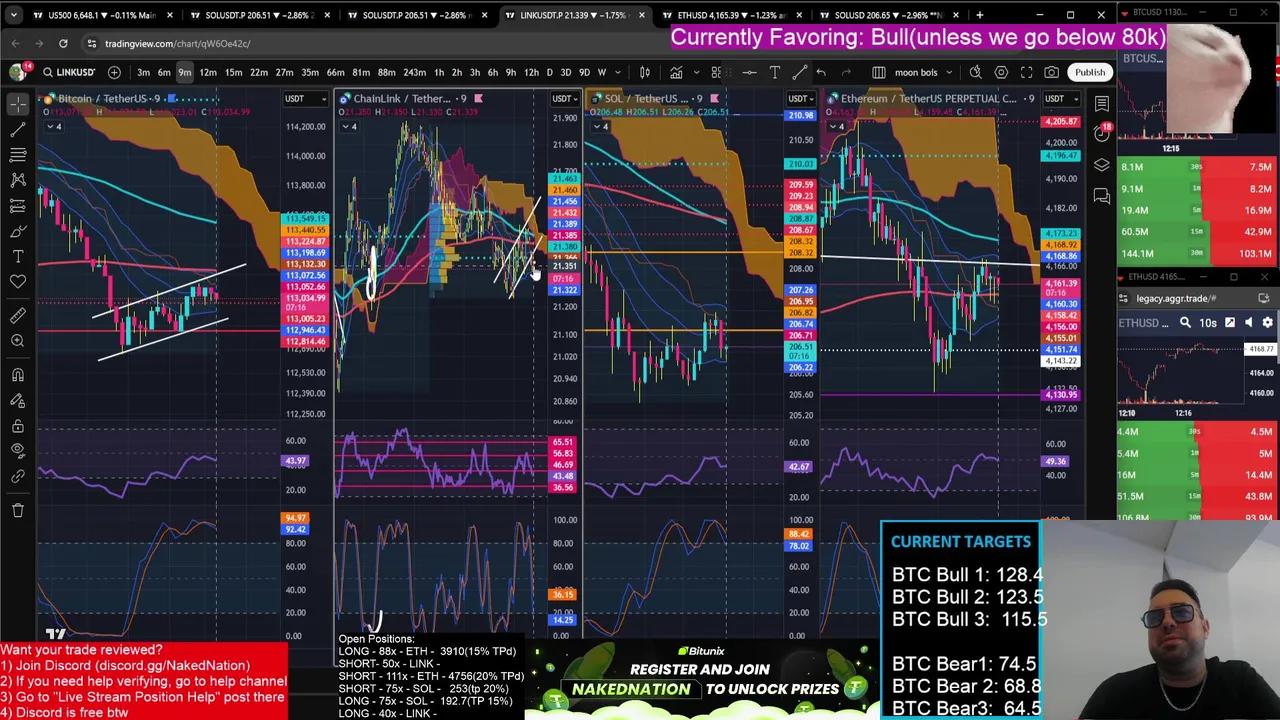The height and width of the screenshot is (720, 1280).
Task: Open the ChainLink chart USDT currency dropdown
Action: [x=563, y=98]
